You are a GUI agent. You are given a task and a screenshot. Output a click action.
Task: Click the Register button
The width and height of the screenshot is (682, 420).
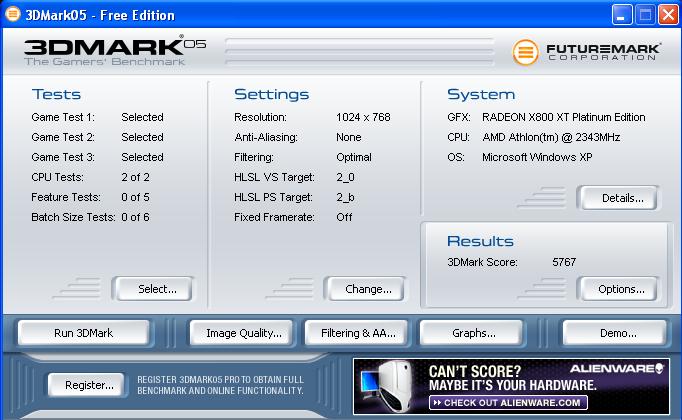pos(86,385)
